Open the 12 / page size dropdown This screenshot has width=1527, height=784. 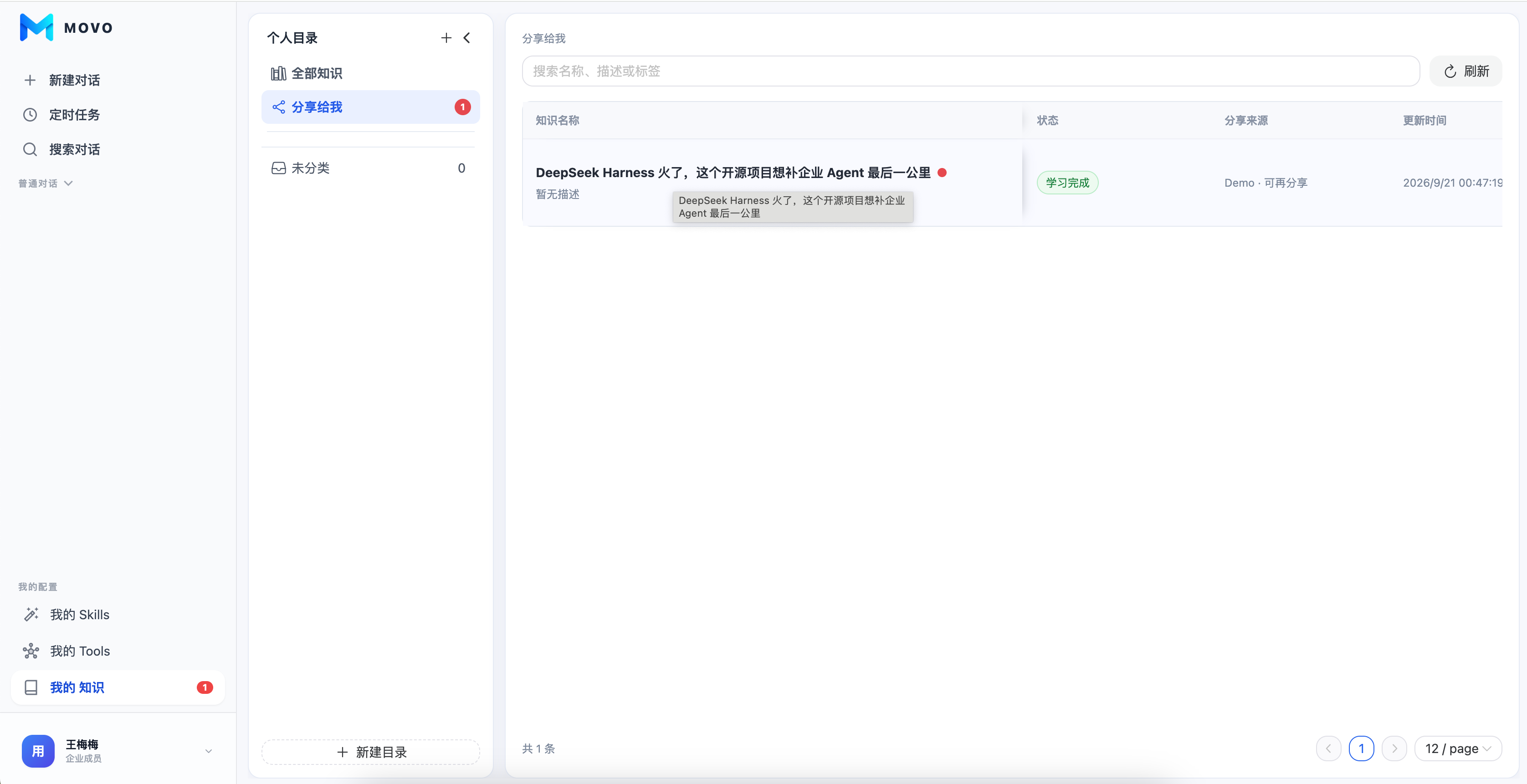(x=1458, y=748)
